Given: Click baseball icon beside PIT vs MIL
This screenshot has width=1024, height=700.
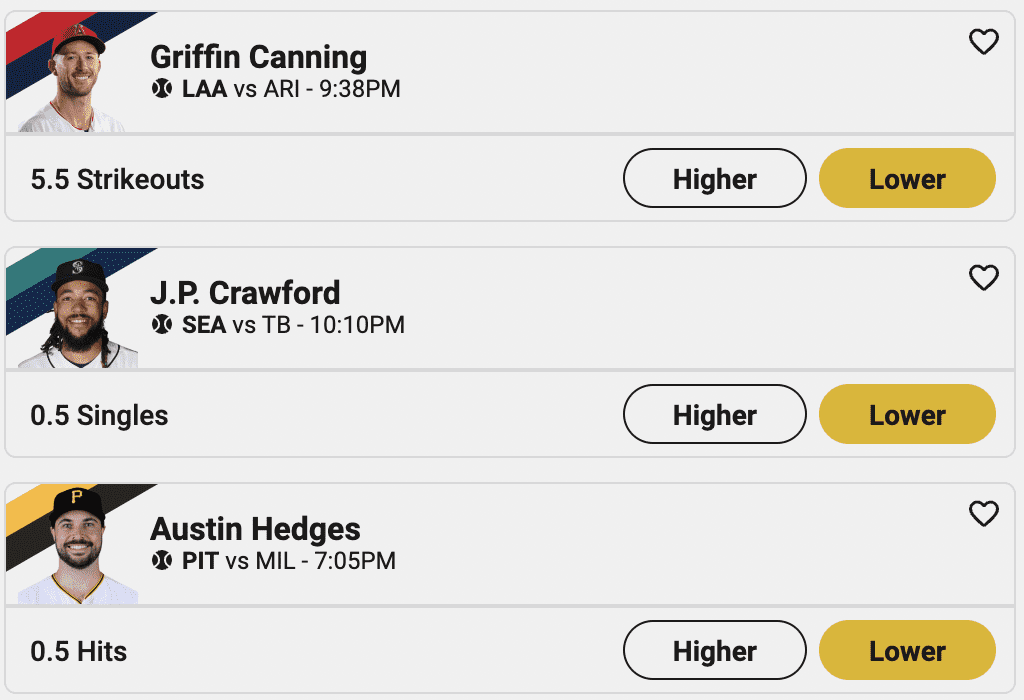Looking at the screenshot, I should (x=162, y=561).
